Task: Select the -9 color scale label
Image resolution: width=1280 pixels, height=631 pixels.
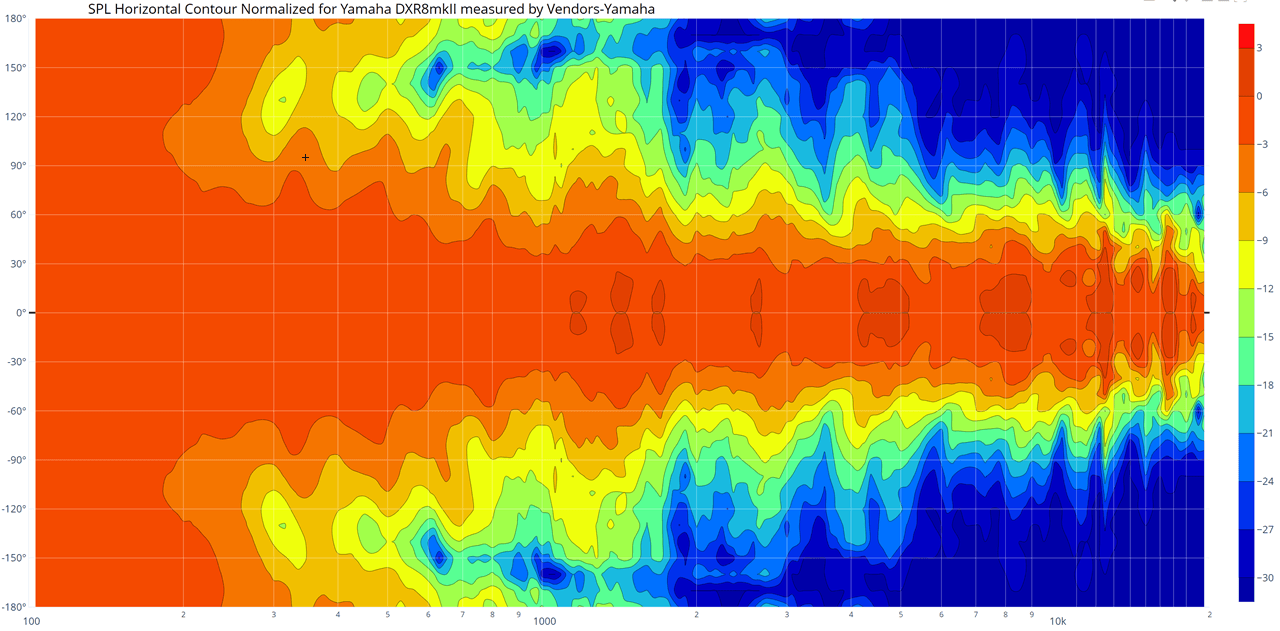Action: [1264, 240]
